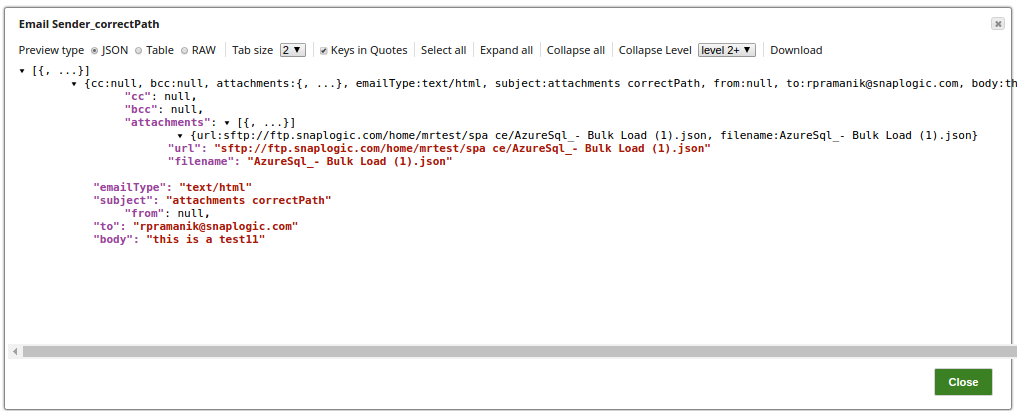Open the Collapse Level dropdown

click(x=727, y=50)
